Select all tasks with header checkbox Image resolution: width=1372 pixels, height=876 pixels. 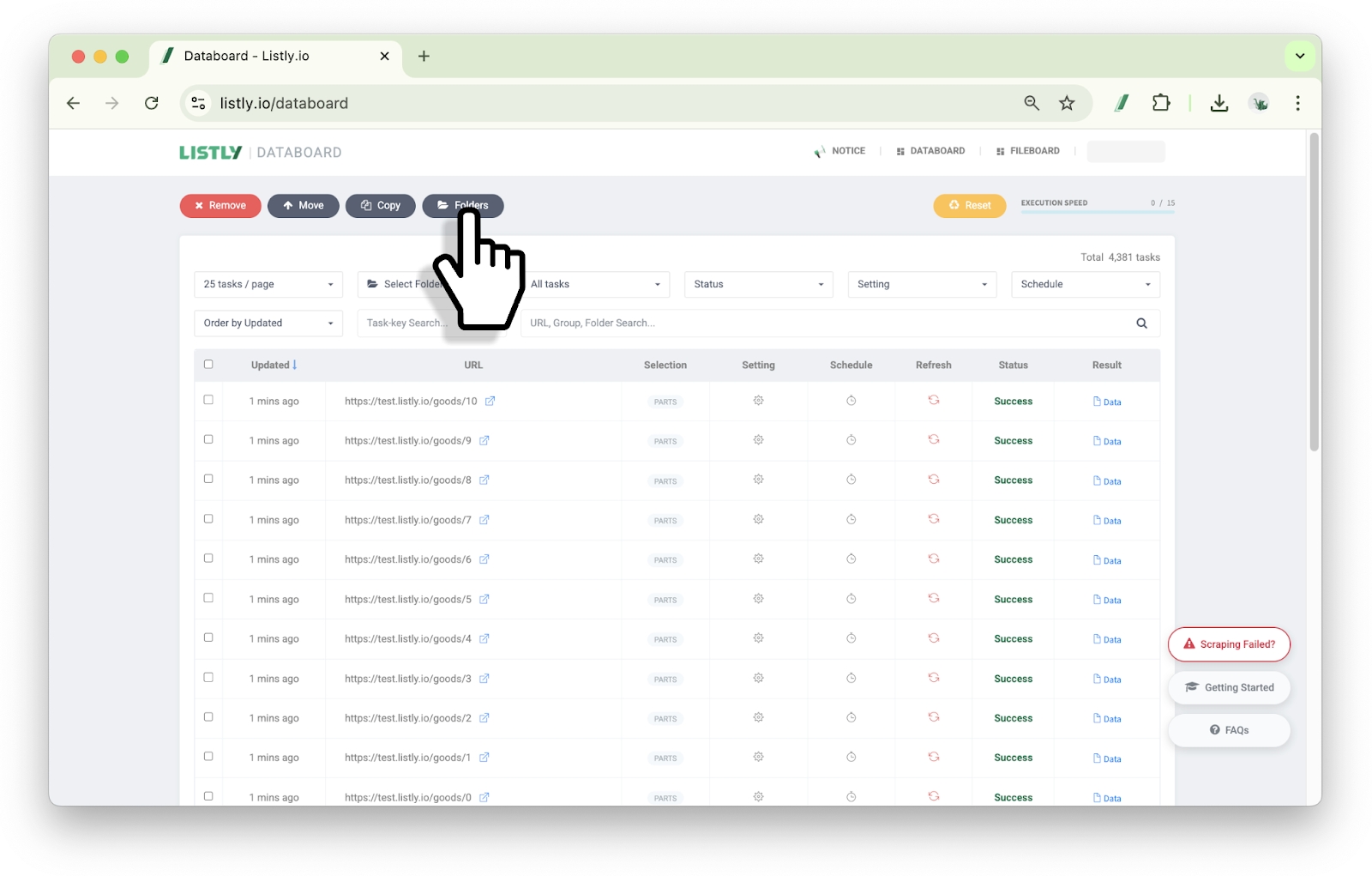click(208, 365)
